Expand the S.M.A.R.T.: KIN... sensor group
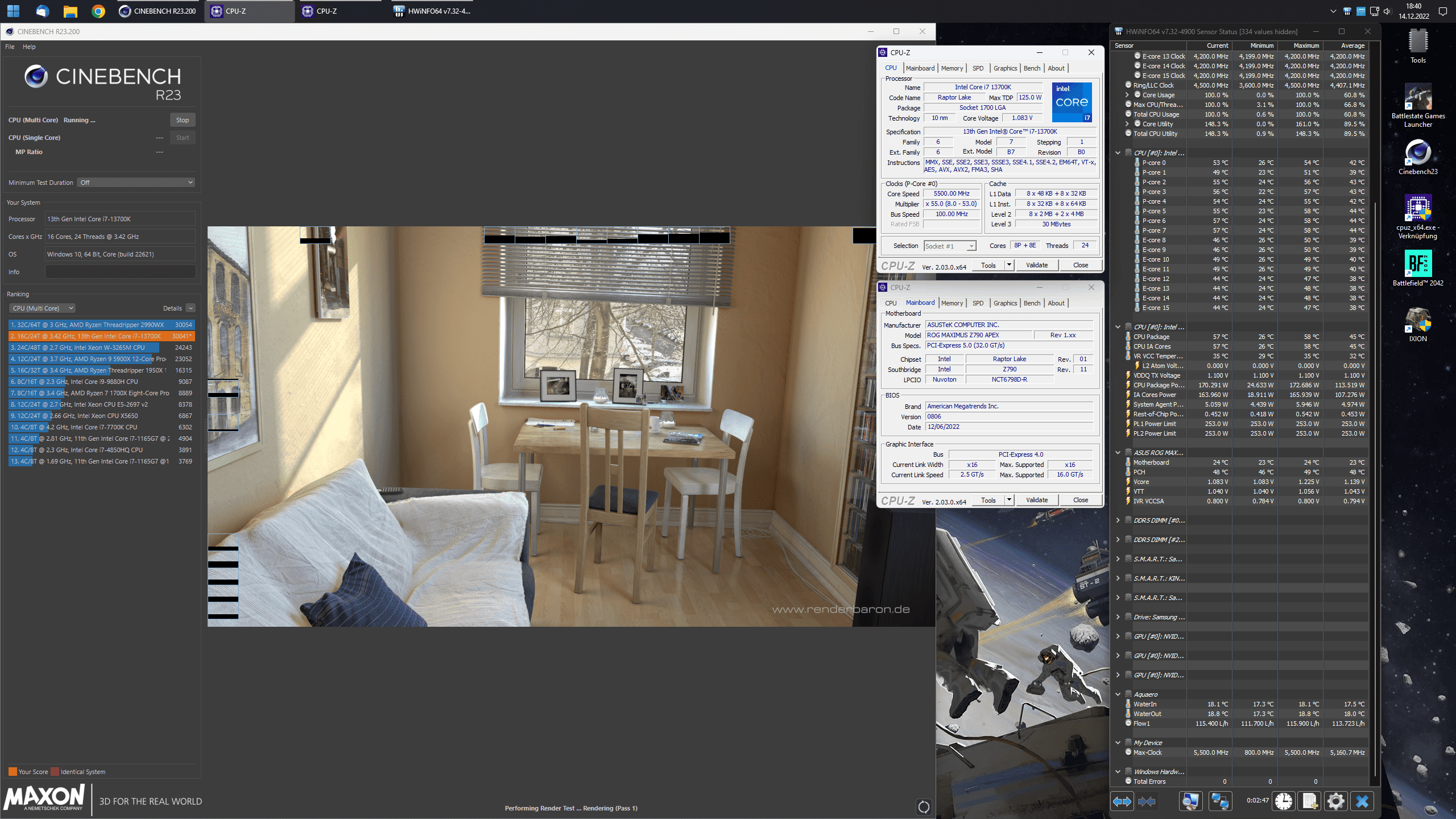 click(1118, 578)
